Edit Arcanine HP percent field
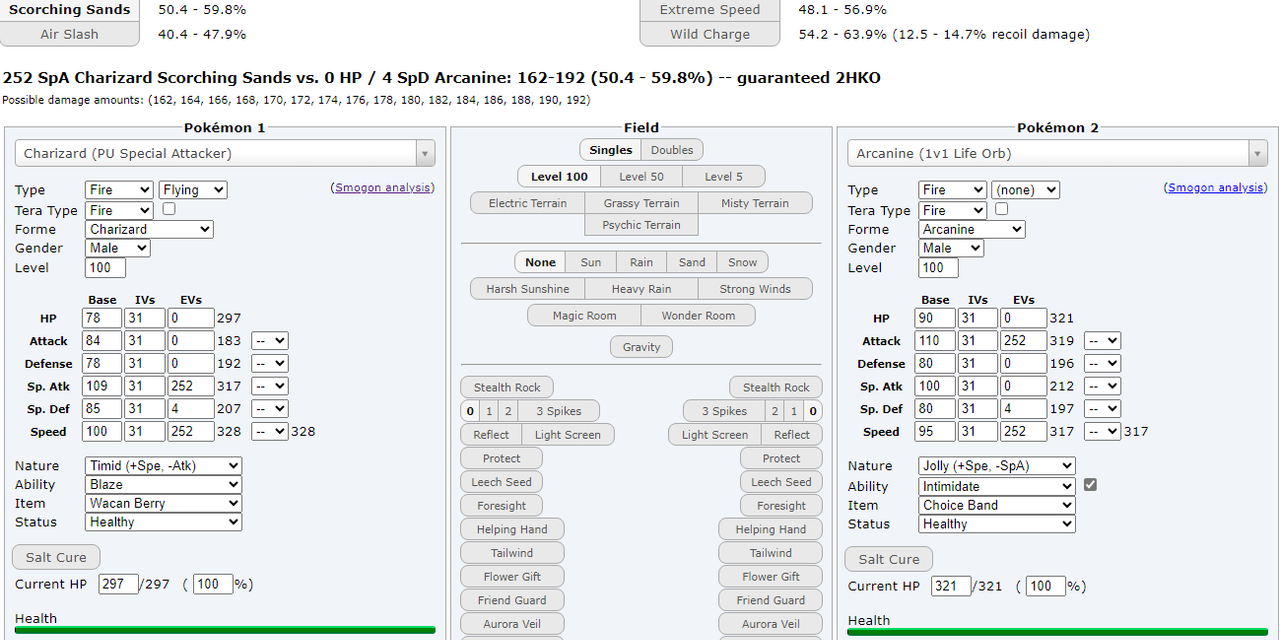Image resolution: width=1280 pixels, height=640 pixels. (1046, 586)
